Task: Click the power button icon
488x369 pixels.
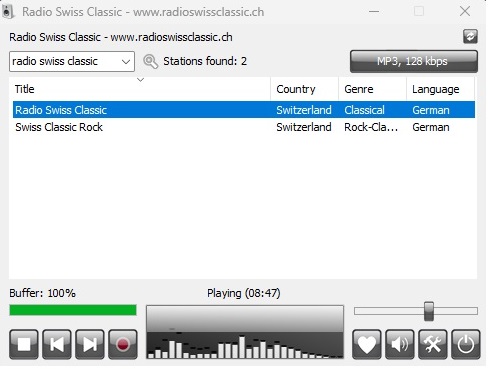Action: tap(466, 344)
